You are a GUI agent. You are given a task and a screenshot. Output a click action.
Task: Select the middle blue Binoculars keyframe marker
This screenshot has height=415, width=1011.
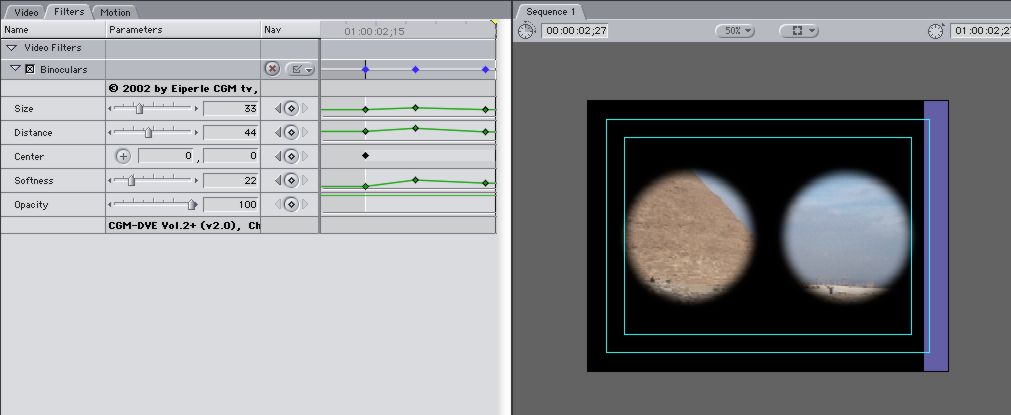tap(415, 69)
